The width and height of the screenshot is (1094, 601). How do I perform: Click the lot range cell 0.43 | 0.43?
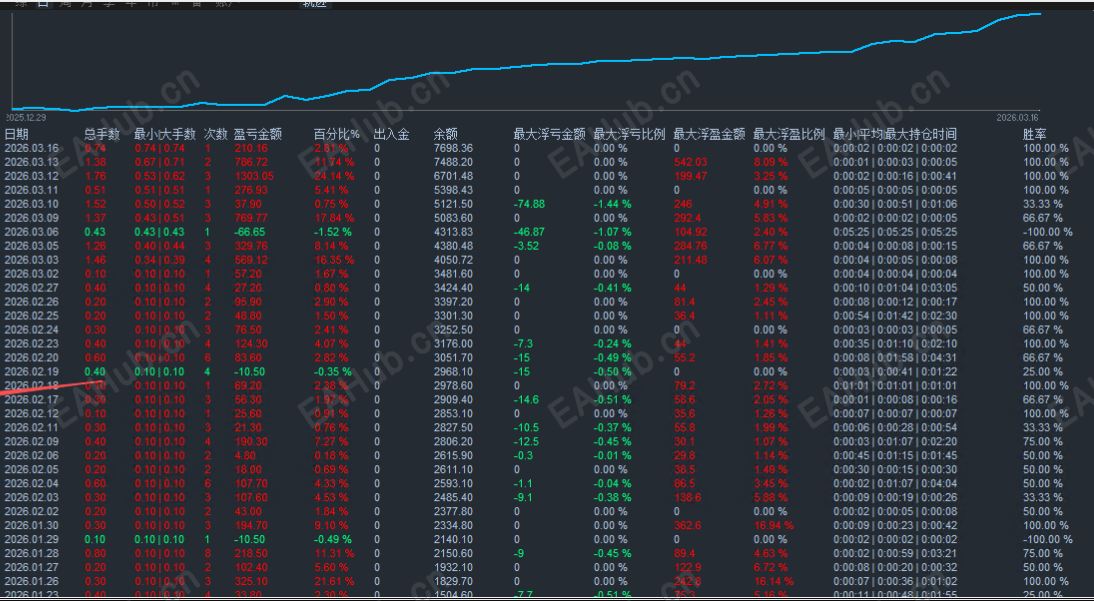(160, 232)
